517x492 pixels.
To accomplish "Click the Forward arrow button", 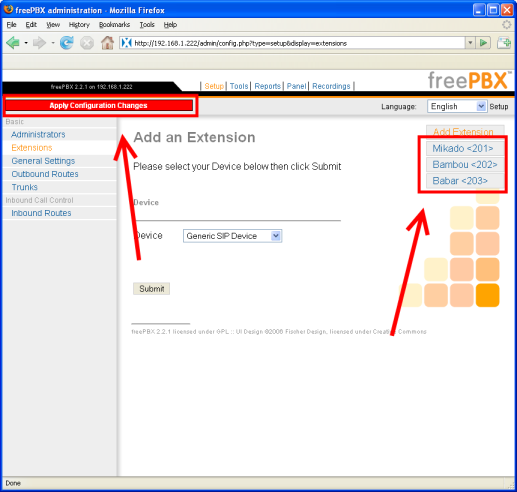I will pos(40,43).
